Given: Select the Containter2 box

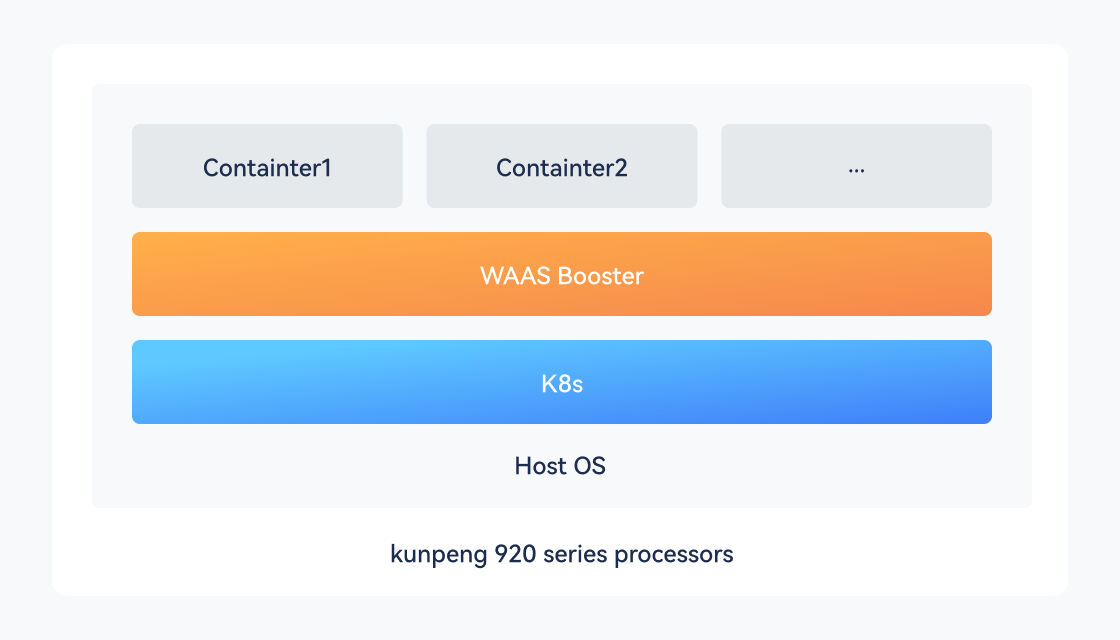Looking at the screenshot, I should [561, 166].
